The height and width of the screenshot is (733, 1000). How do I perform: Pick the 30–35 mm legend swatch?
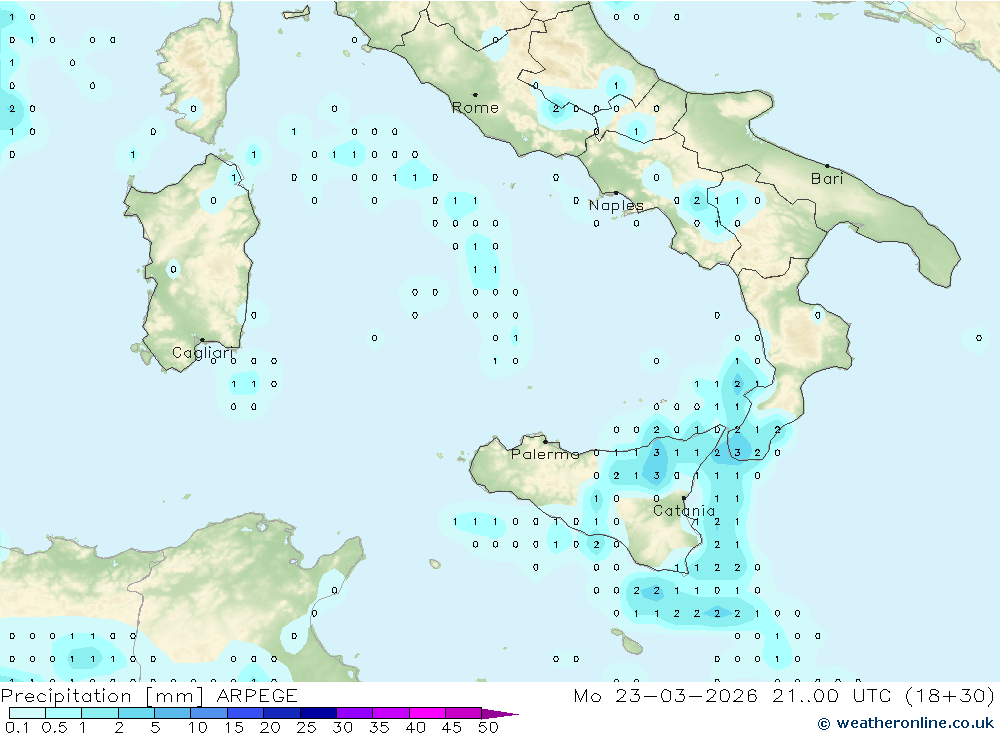[x=354, y=713]
